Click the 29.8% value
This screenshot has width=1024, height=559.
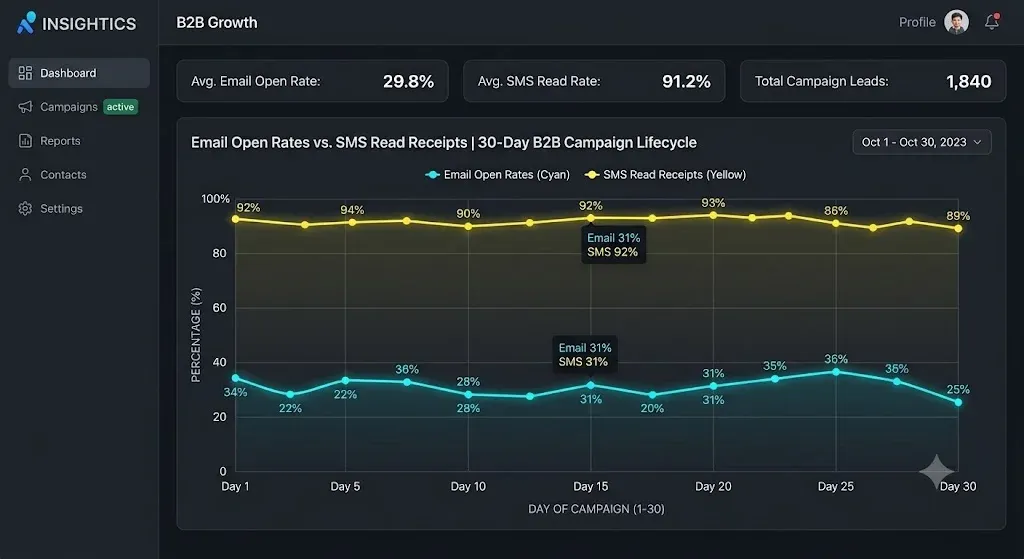click(x=408, y=81)
